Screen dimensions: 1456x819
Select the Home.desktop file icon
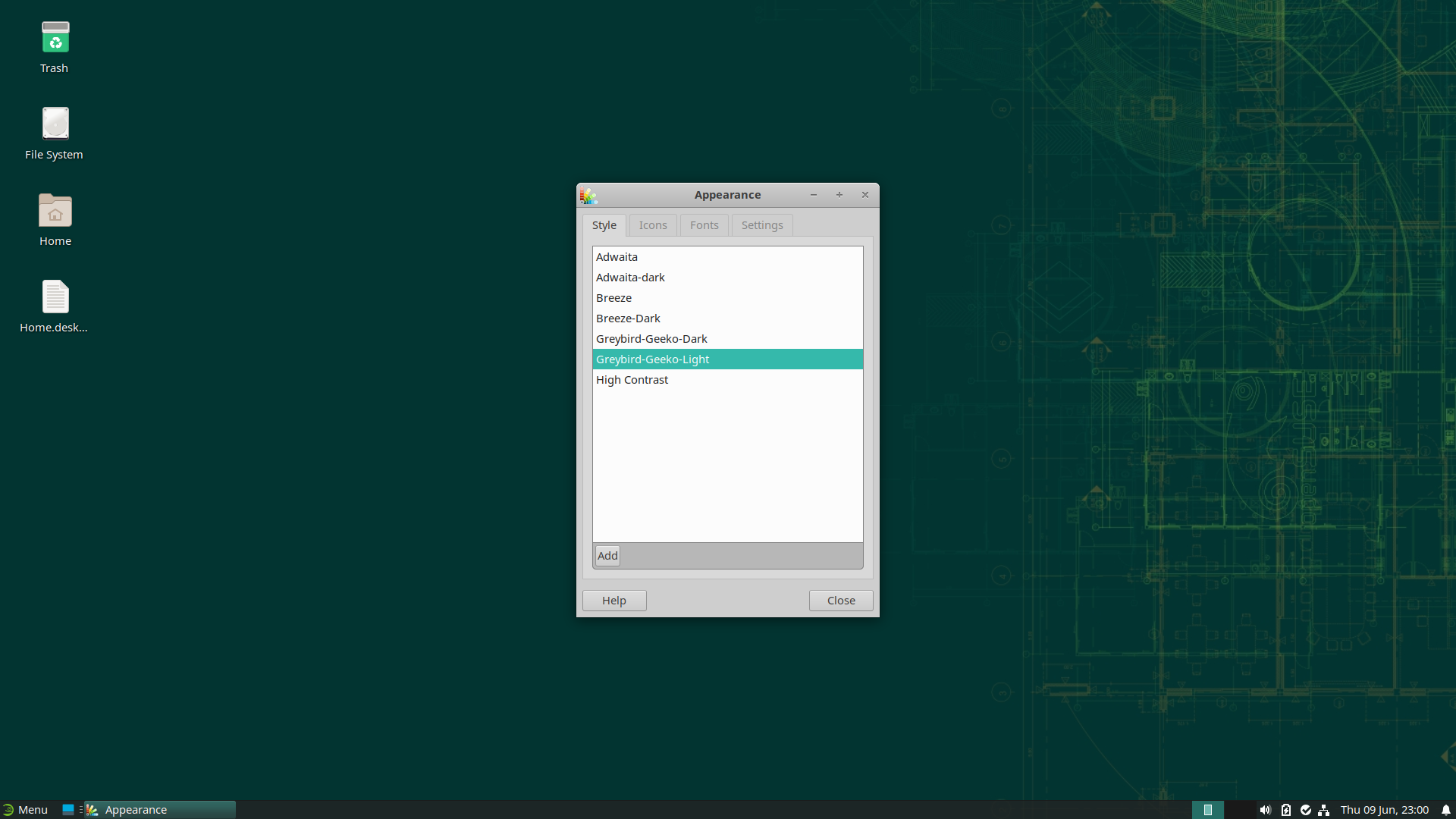pos(55,297)
